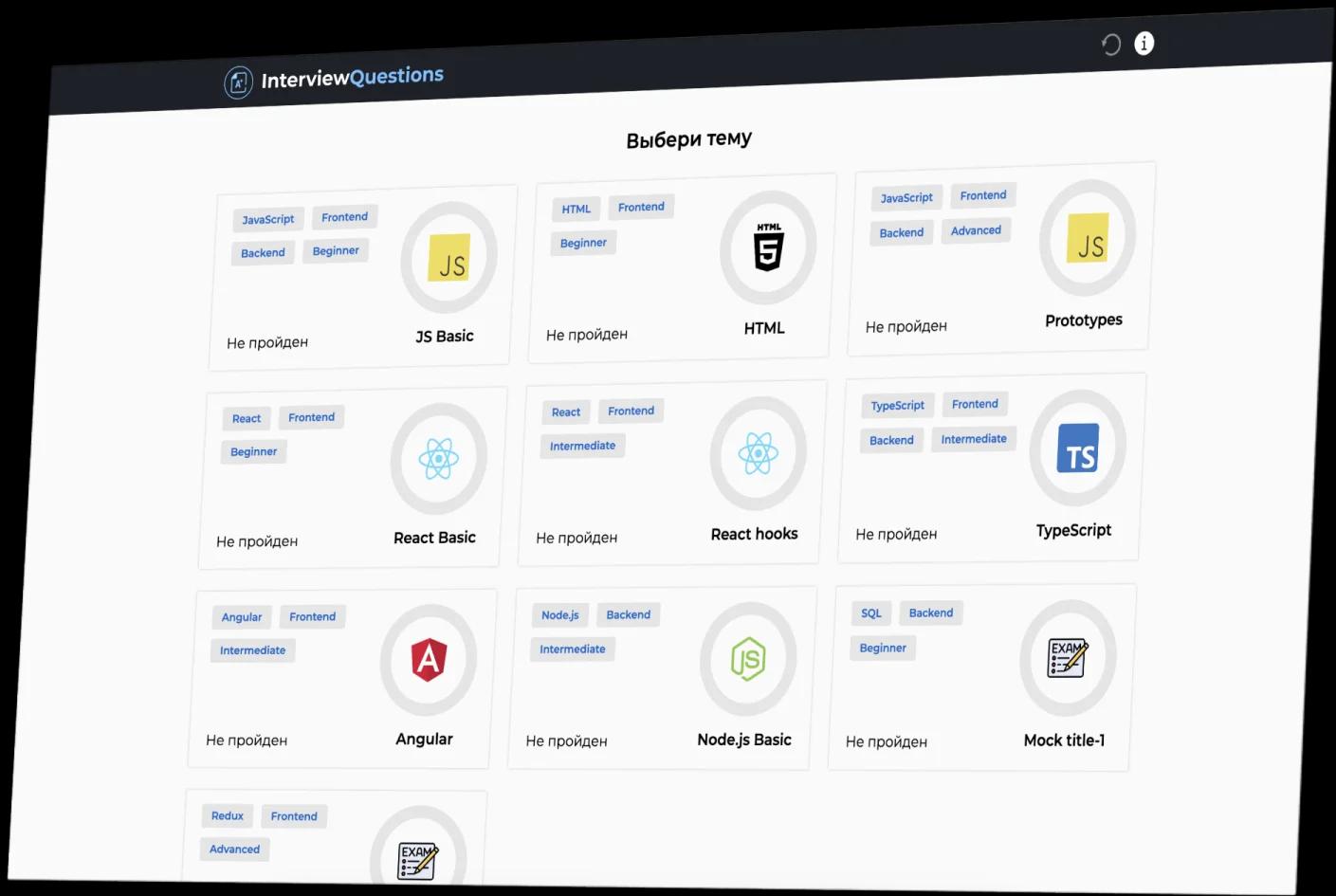Image resolution: width=1336 pixels, height=896 pixels.
Task: Select the JS Basic yellow JS icon
Action: (x=449, y=259)
